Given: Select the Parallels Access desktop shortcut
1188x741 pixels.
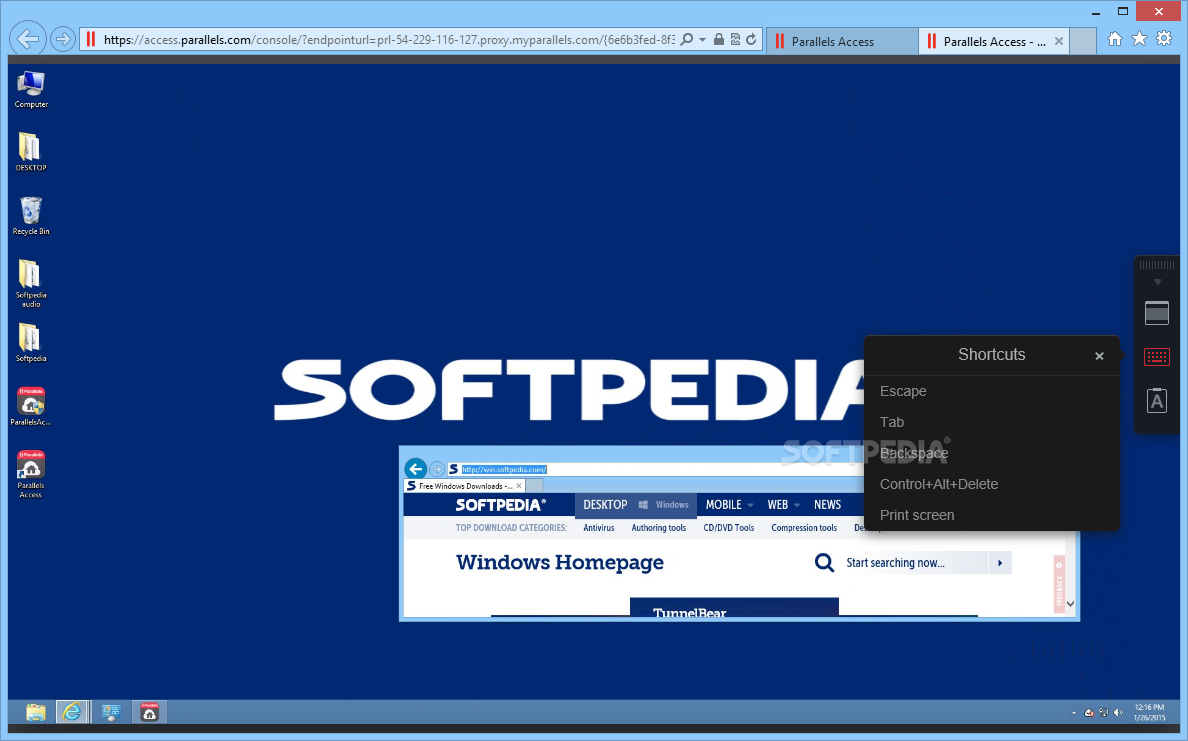Looking at the screenshot, I should click(x=31, y=474).
